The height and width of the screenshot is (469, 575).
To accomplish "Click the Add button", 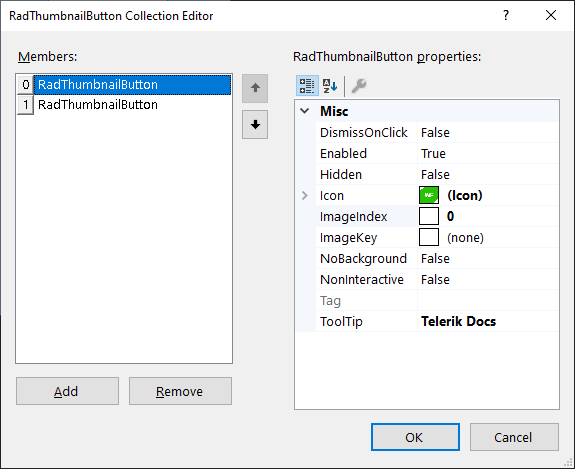I will pos(67,391).
